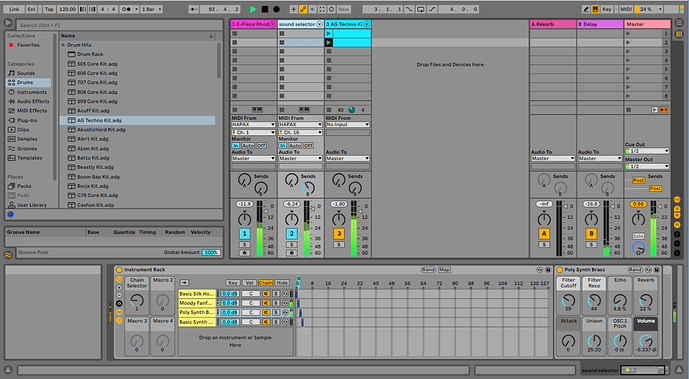
Task: Open the Master Out 1/2 dropdown
Action: (647, 166)
